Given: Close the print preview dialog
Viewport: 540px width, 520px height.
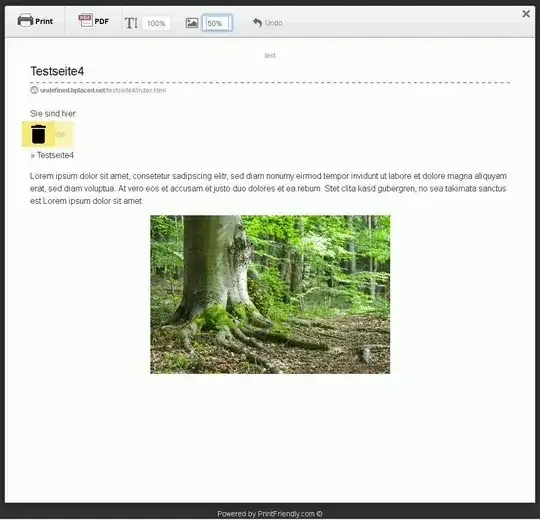Looking at the screenshot, I should tap(526, 14).
